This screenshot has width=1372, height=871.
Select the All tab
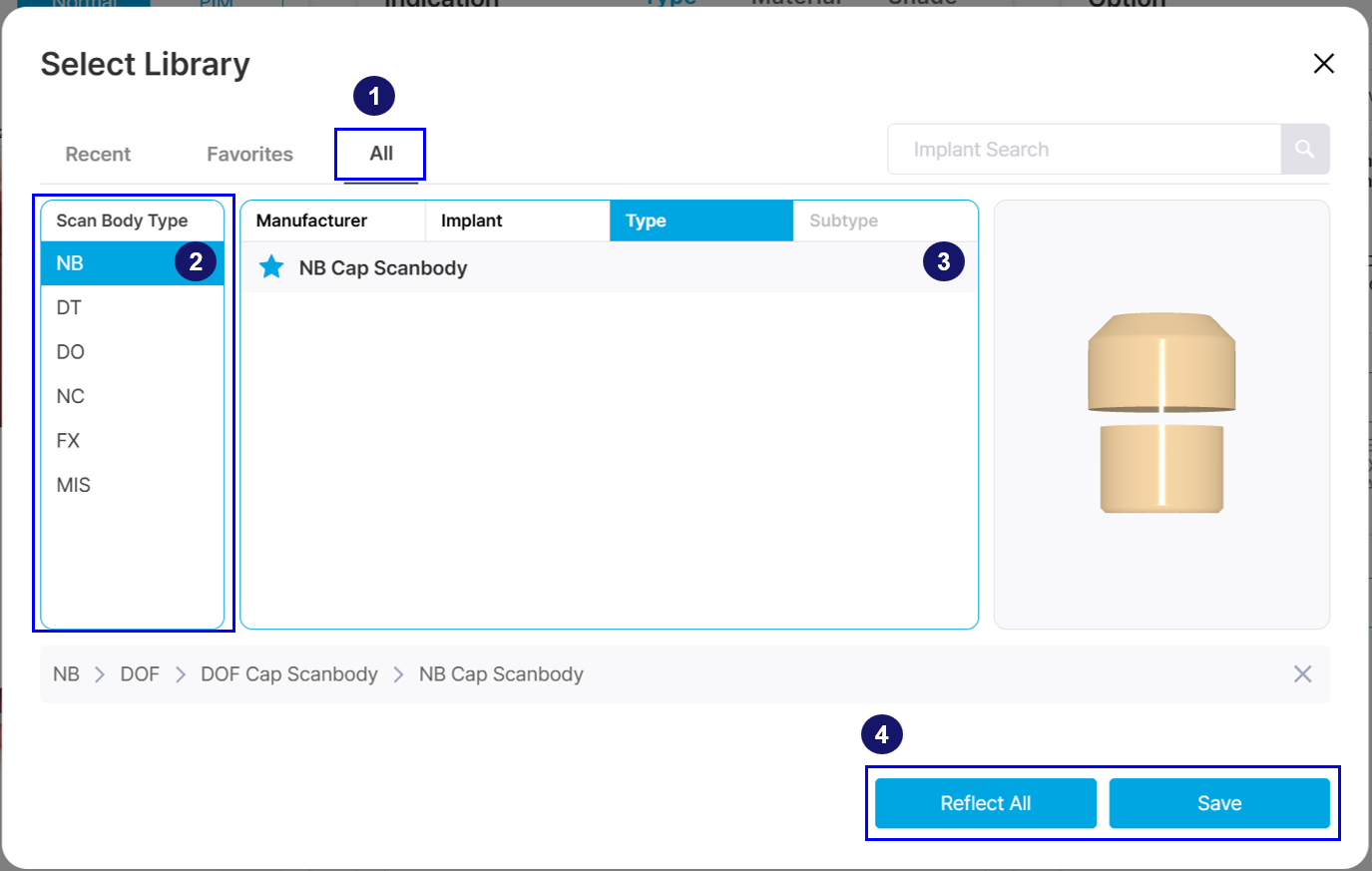(381, 154)
